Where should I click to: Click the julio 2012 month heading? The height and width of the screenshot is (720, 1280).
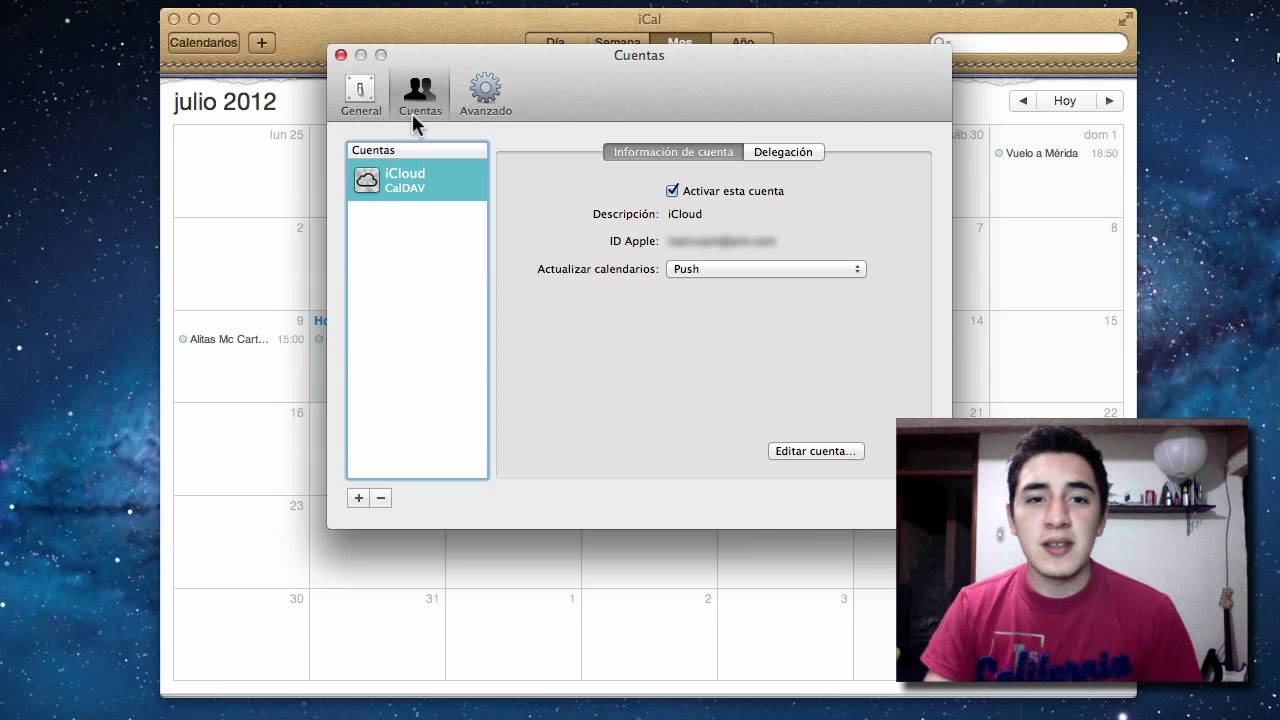click(225, 102)
